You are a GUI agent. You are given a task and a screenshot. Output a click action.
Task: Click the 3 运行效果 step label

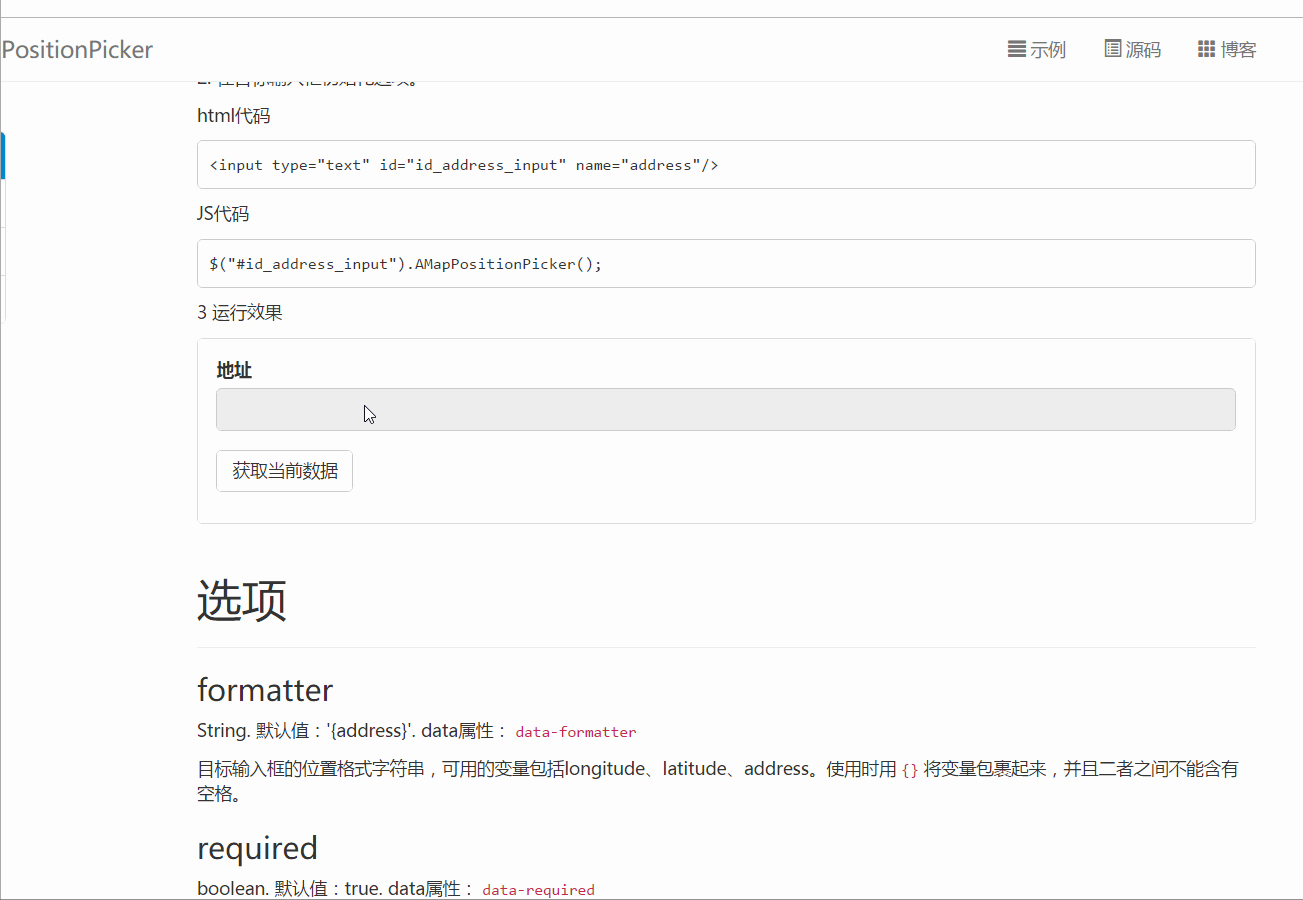(x=240, y=313)
